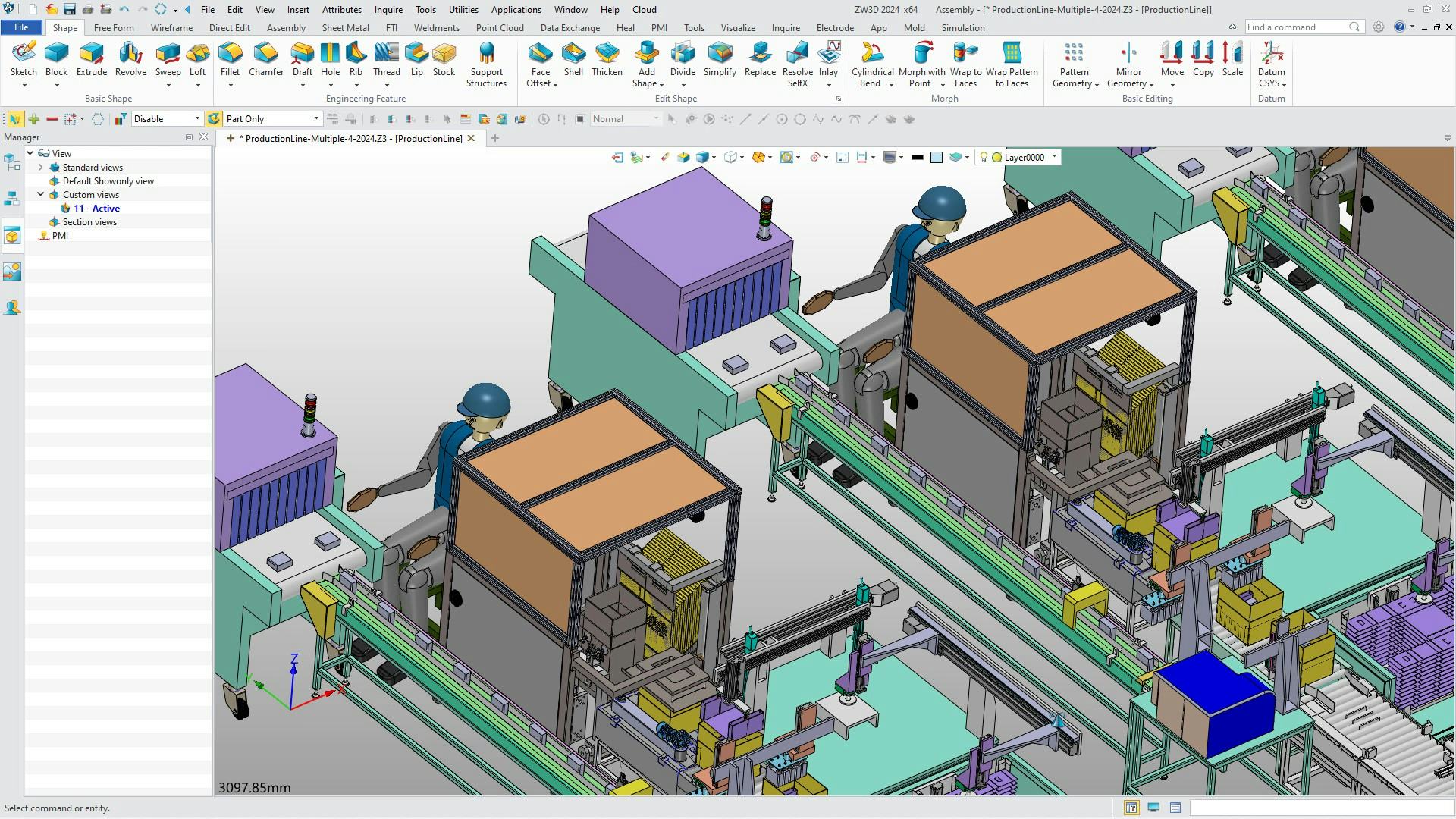Expand the Standard views node
Viewport: 1456px width, 819px height.
[40, 167]
